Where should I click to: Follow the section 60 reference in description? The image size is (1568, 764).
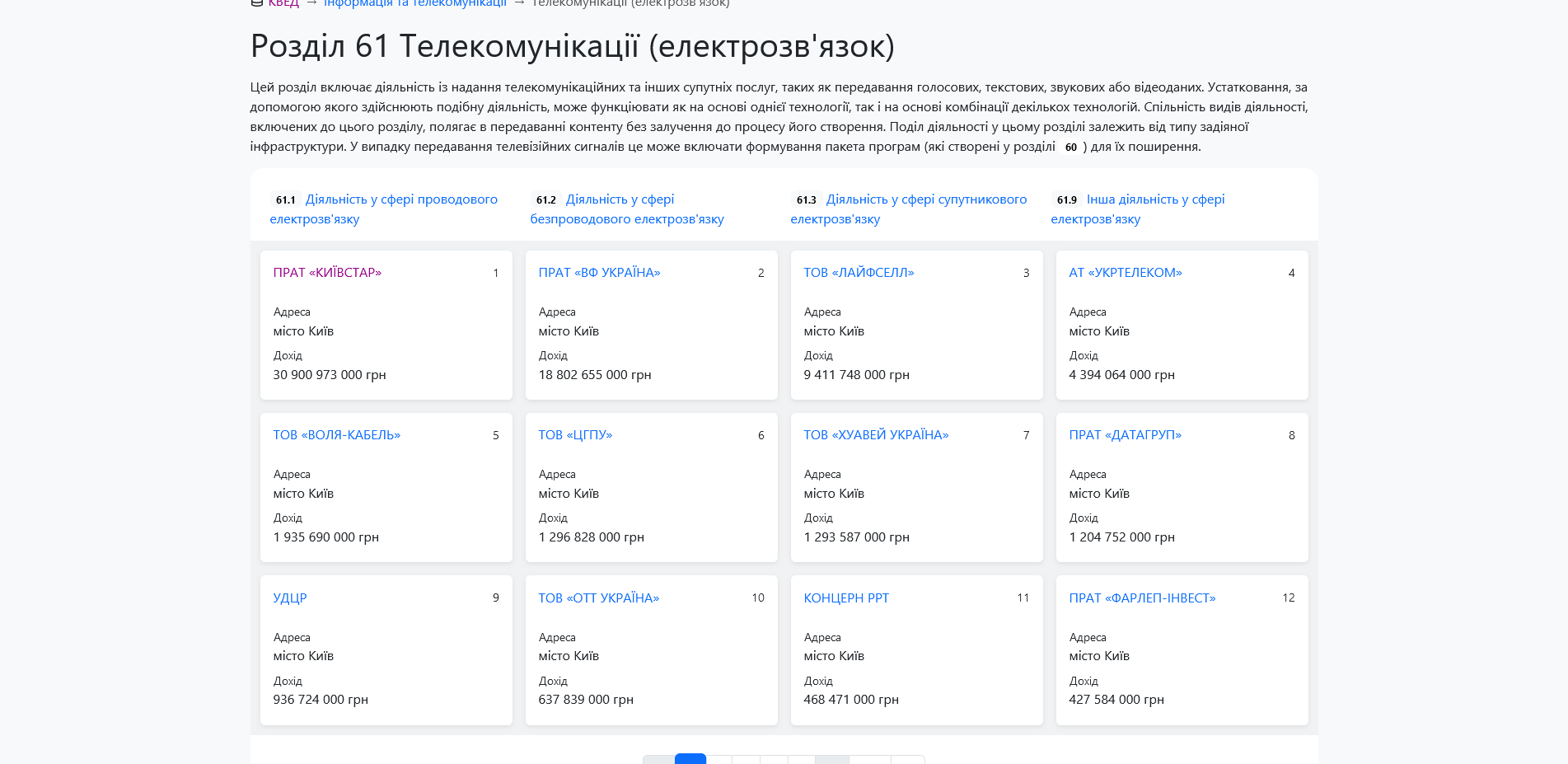[1070, 147]
